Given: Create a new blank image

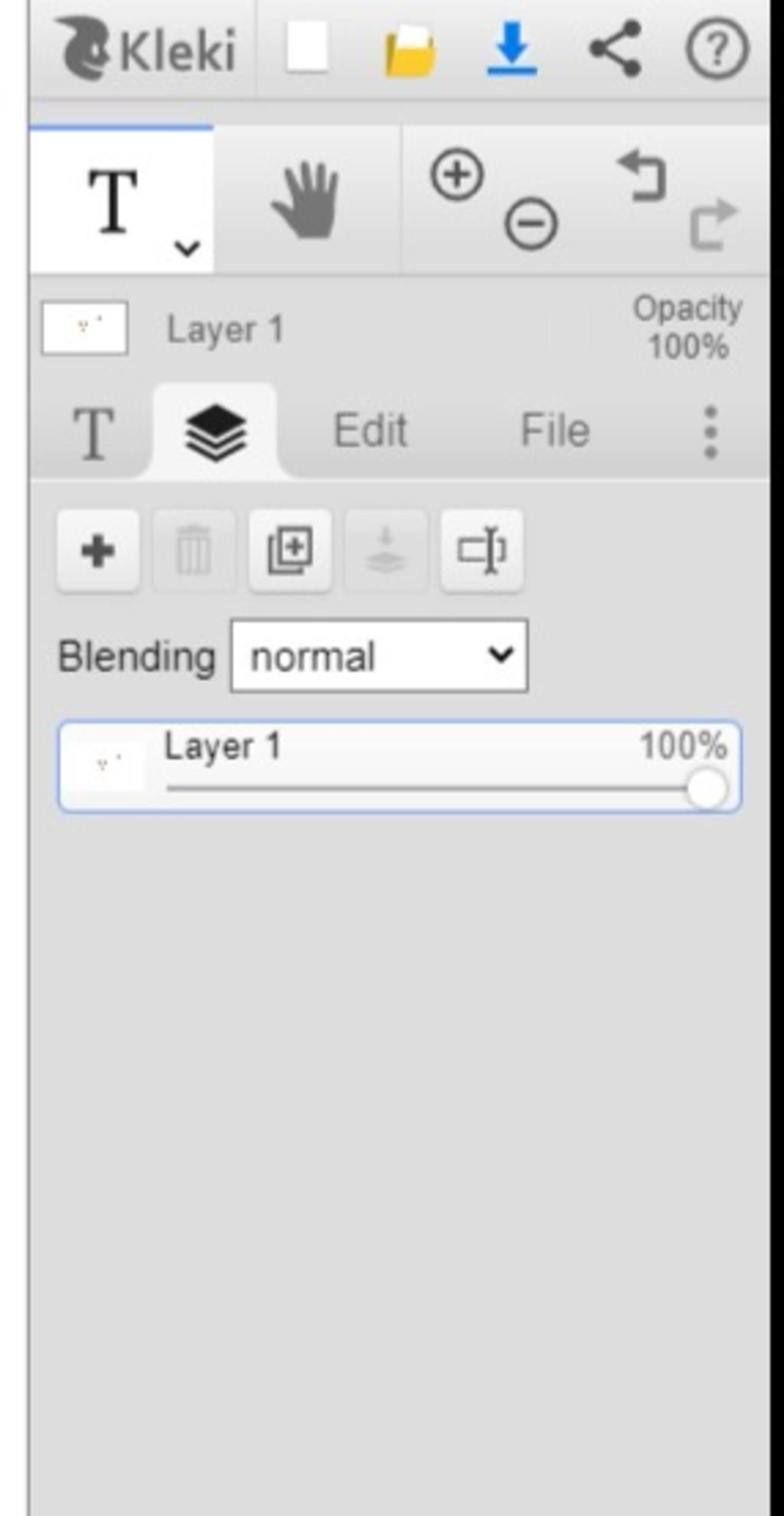Looking at the screenshot, I should click(307, 48).
